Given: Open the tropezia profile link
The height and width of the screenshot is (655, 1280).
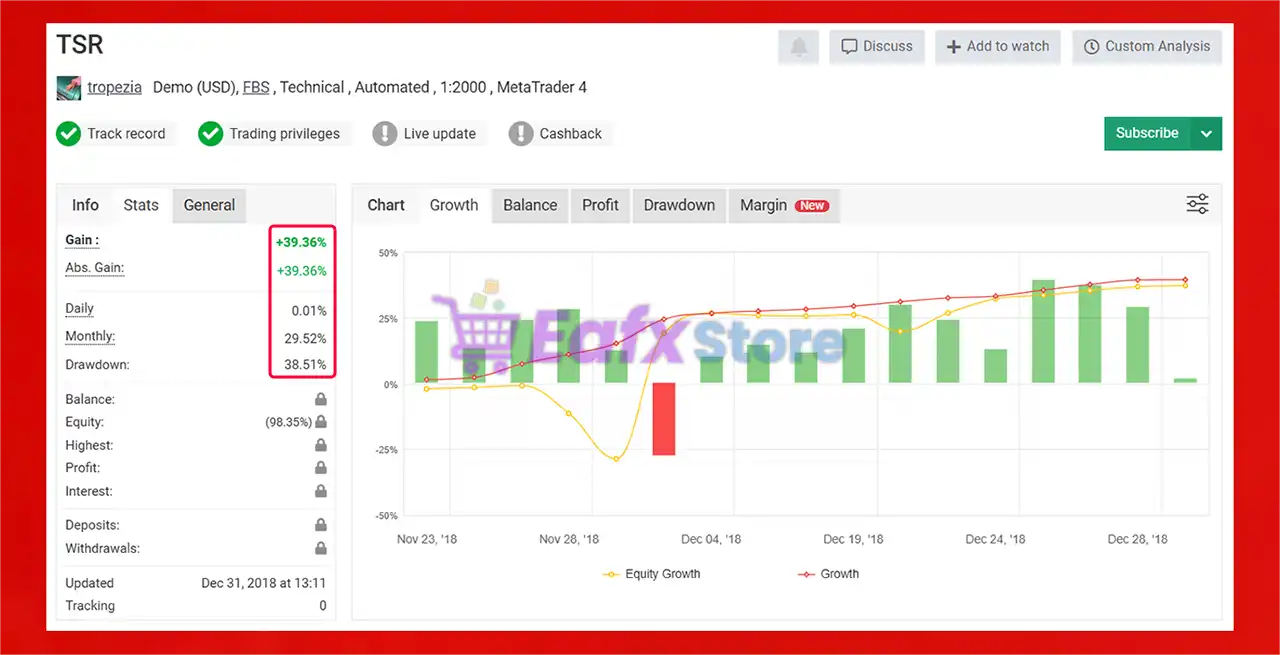Looking at the screenshot, I should 115,87.
